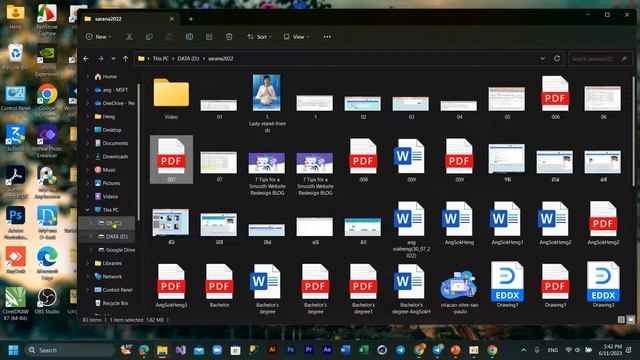Switch to large thumbnails view toggle
Screen dimensions: 640x360
pos(630,320)
